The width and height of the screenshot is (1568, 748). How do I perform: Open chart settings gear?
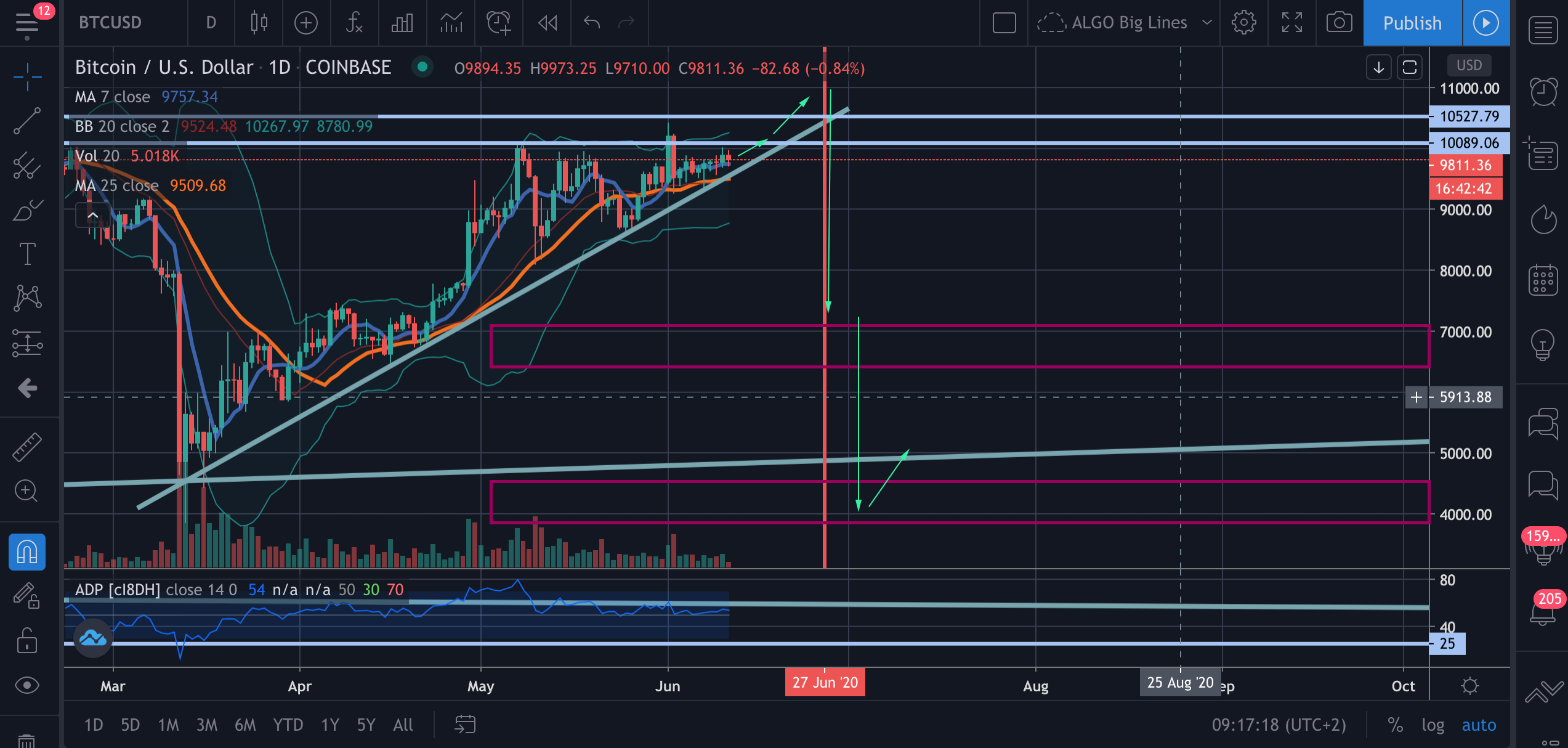(1244, 23)
